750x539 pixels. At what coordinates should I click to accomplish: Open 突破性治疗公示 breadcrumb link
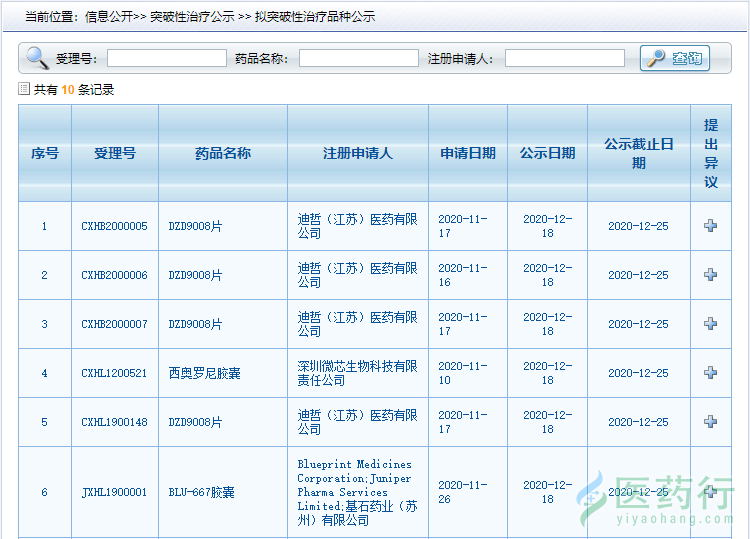click(192, 17)
